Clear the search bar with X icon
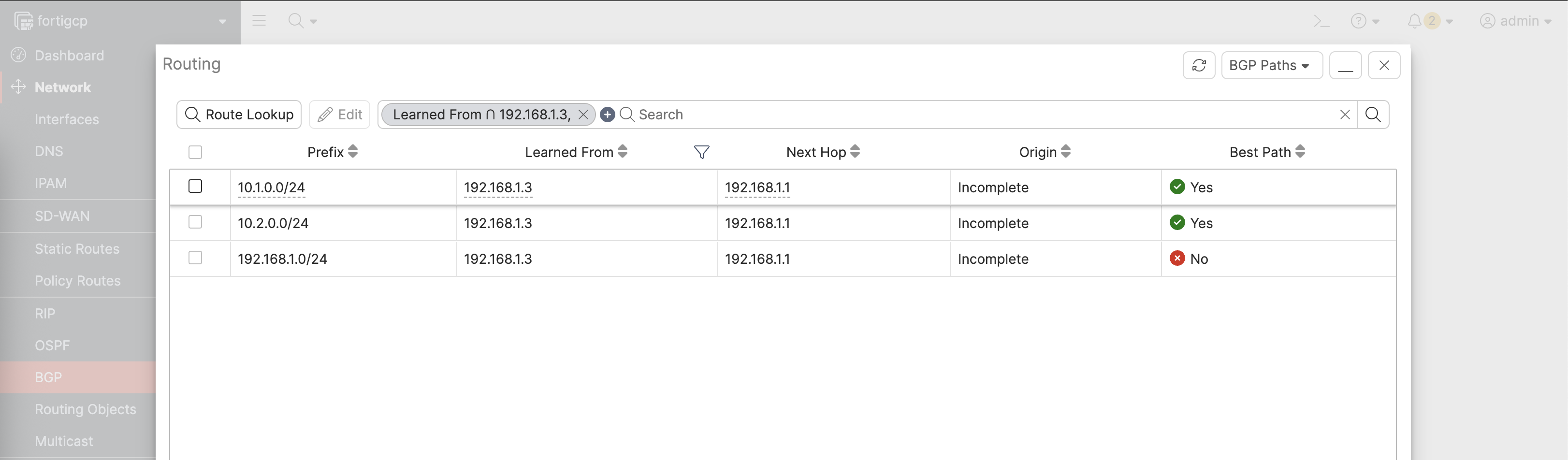This screenshot has height=460, width=1568. [1345, 115]
